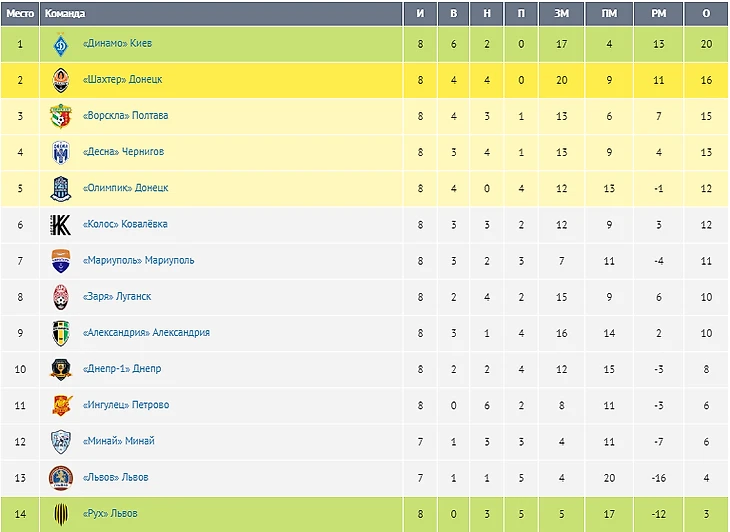Click the Kolos Kovalivka K logo
The width and height of the screenshot is (730, 532).
(x=61, y=225)
